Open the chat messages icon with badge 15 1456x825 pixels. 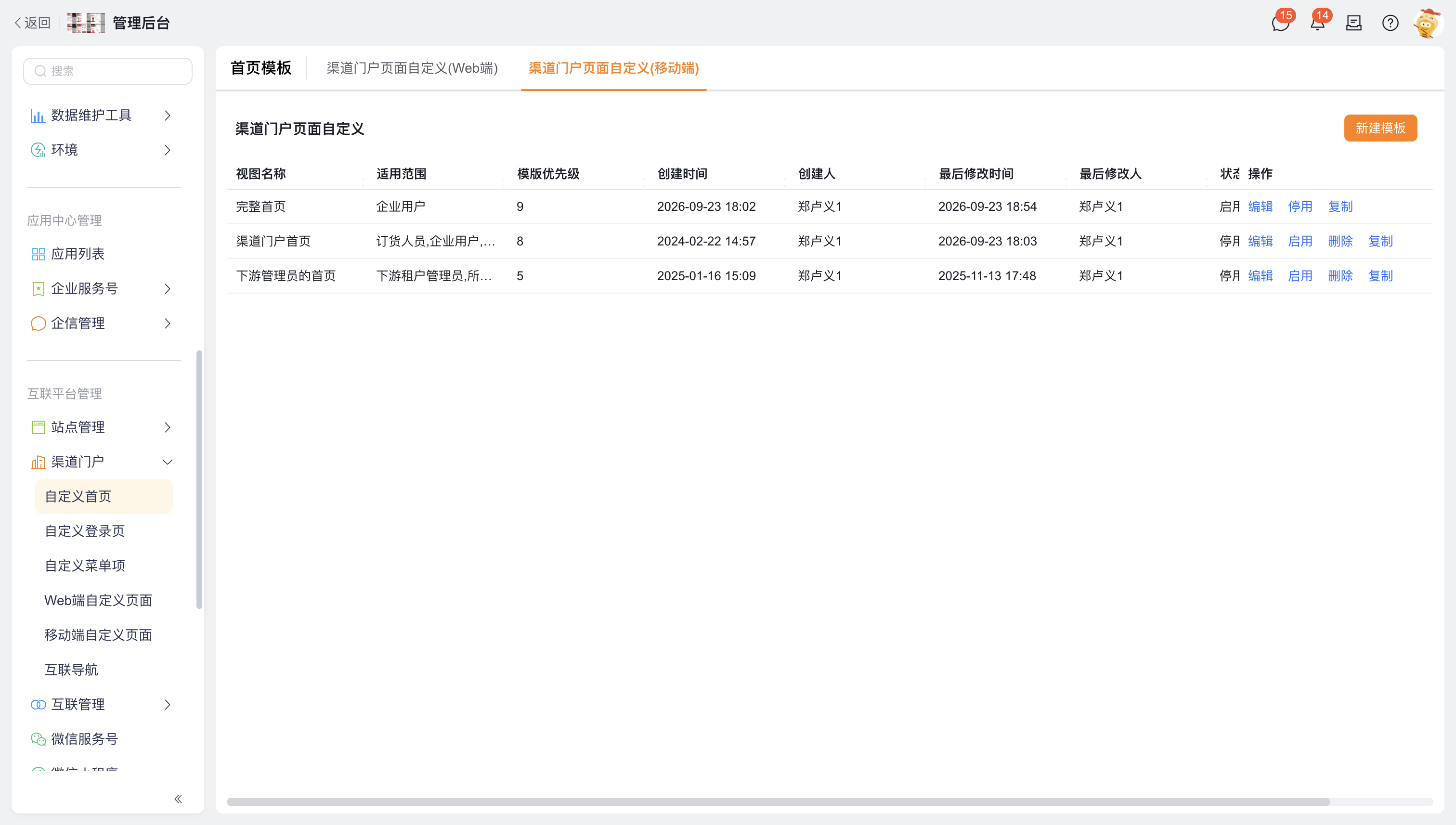pos(1280,23)
